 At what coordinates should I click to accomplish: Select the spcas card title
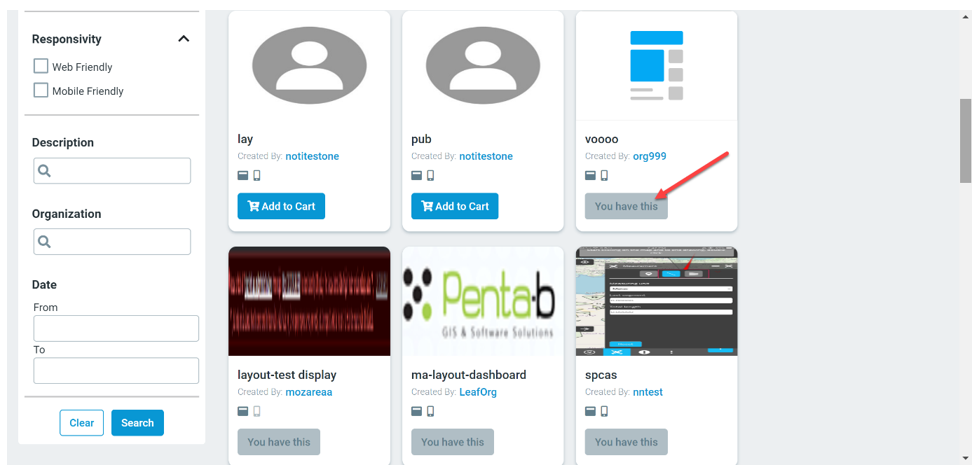(601, 375)
